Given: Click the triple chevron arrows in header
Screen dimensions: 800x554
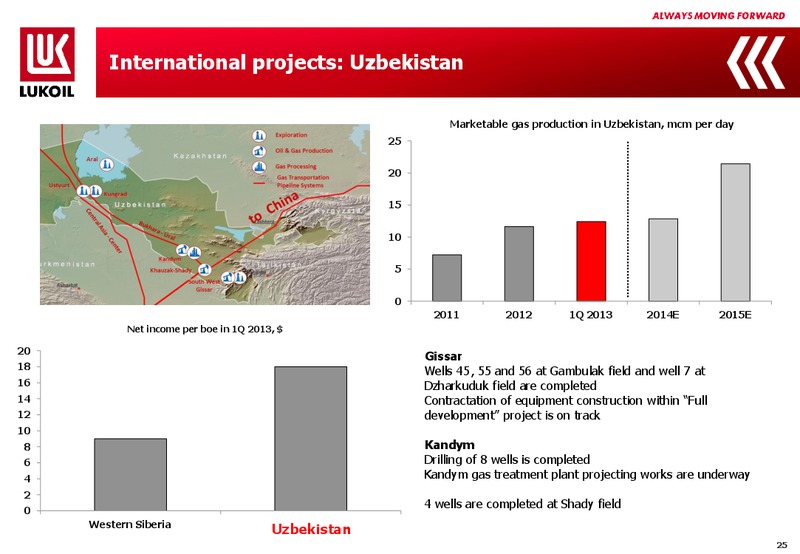Looking at the screenshot, I should coord(756,62).
